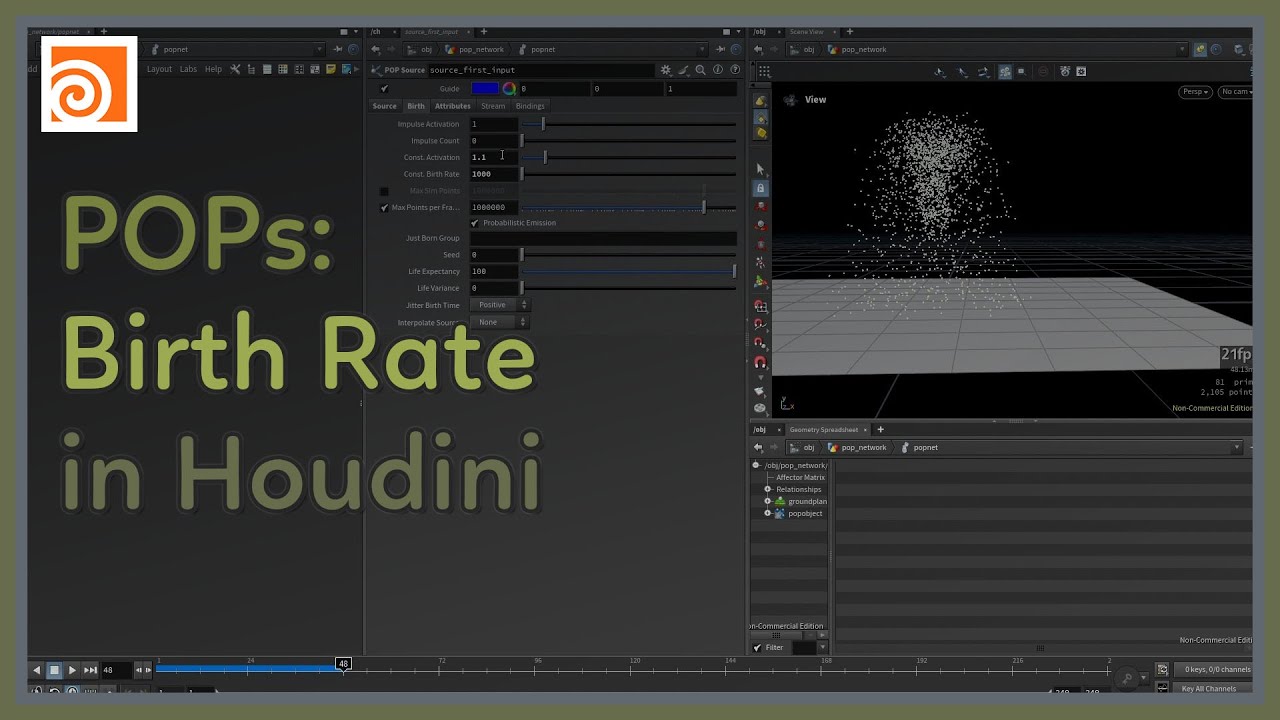This screenshot has width=1280, height=720.
Task: Toggle the lock tool in viewport toolbar
Action: (760, 188)
